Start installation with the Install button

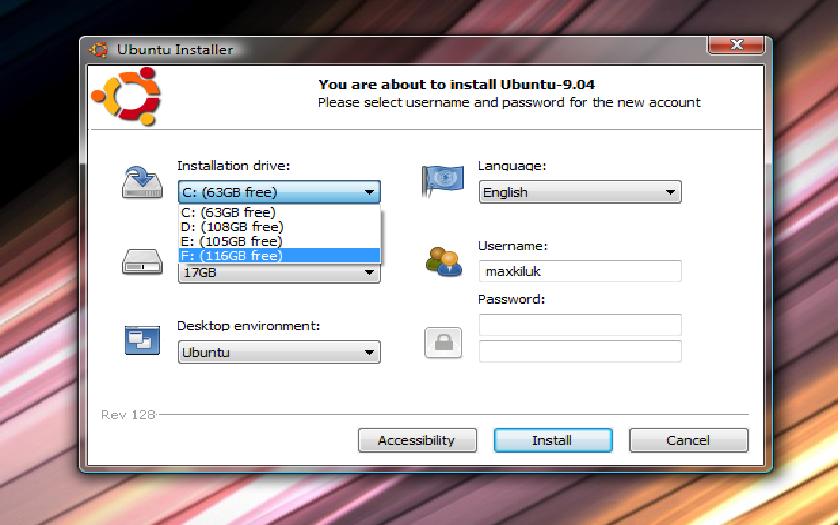[x=553, y=440]
